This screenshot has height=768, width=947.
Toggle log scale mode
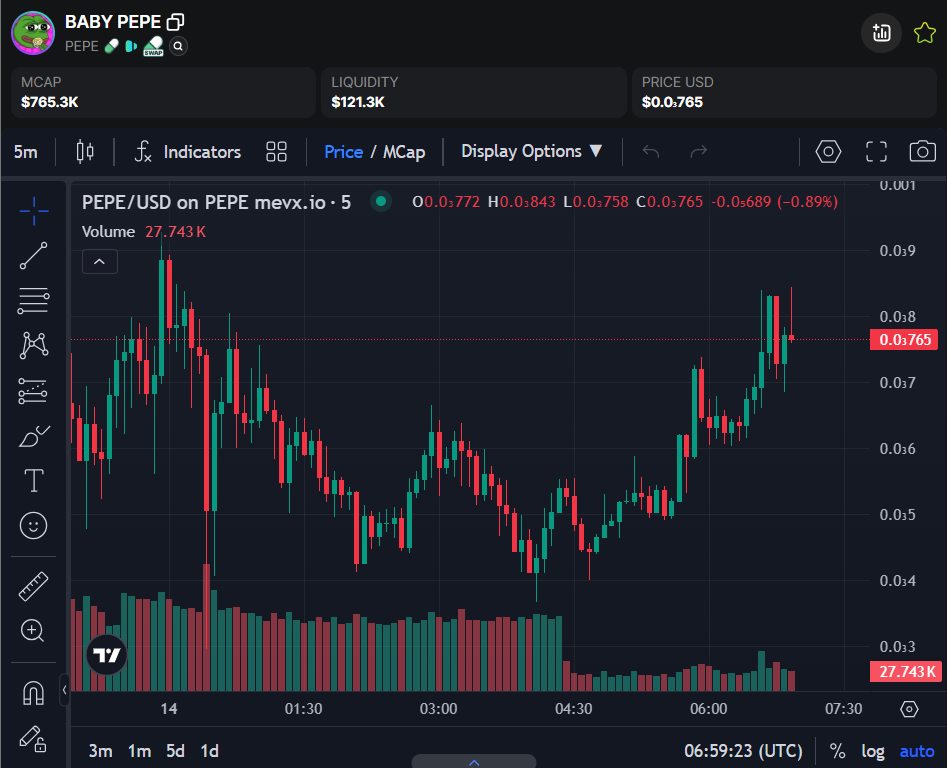click(873, 751)
